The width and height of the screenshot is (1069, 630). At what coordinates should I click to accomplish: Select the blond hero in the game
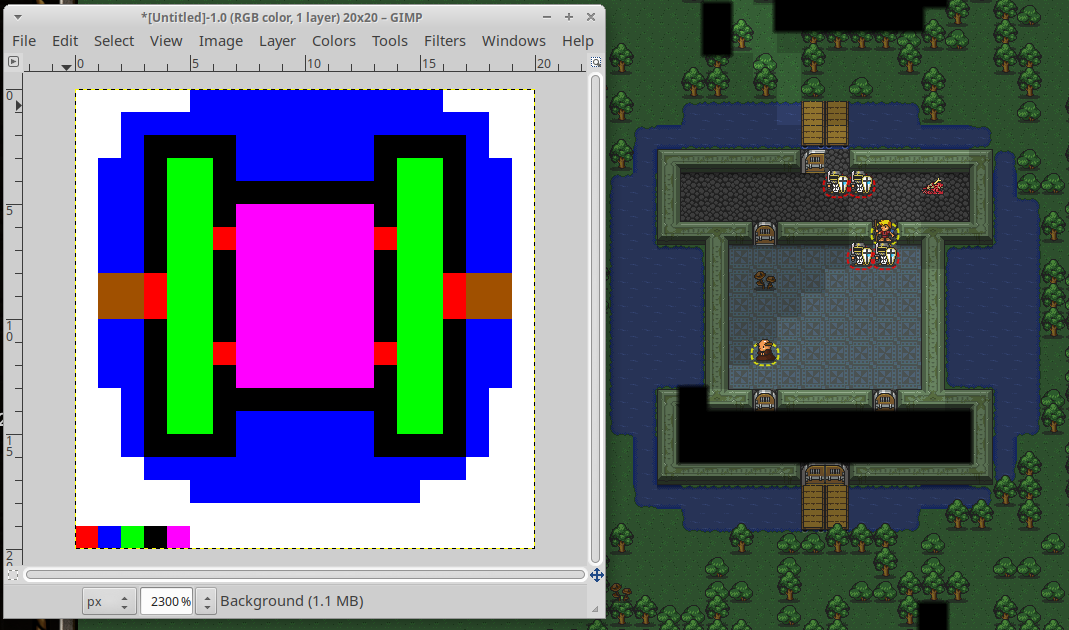885,232
